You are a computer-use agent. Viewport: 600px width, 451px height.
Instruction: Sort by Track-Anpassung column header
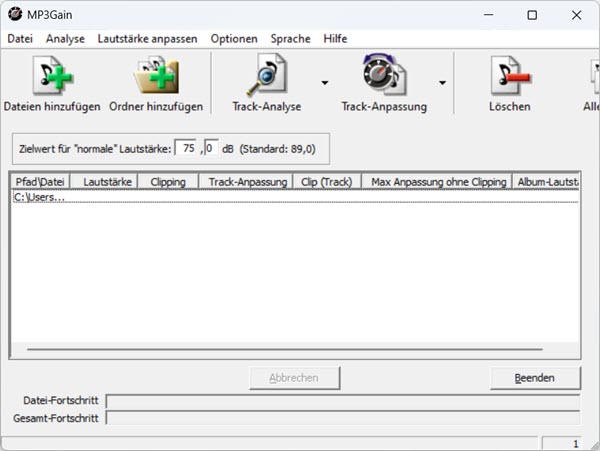point(246,182)
